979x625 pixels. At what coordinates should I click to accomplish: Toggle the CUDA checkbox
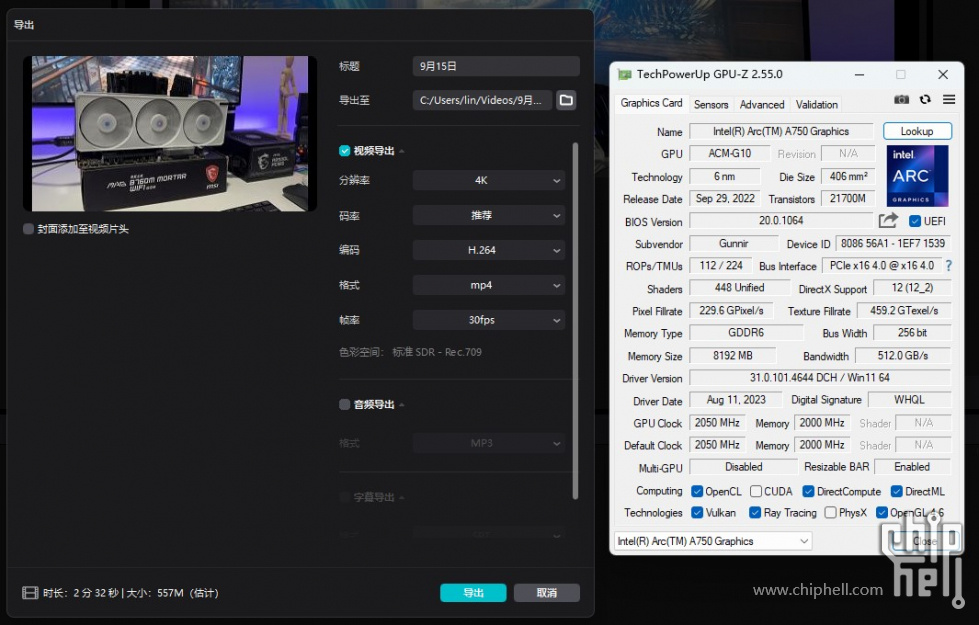(756, 491)
